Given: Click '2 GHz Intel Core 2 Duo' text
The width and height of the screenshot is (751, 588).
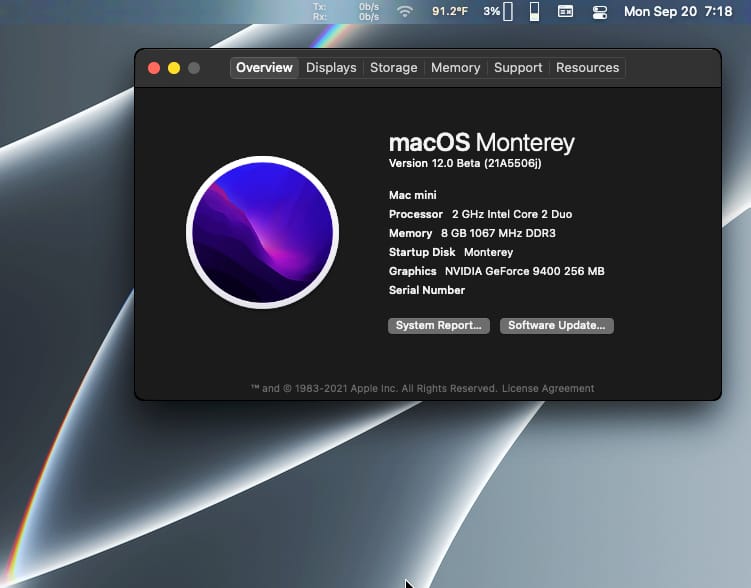Looking at the screenshot, I should pyautogui.click(x=512, y=214).
